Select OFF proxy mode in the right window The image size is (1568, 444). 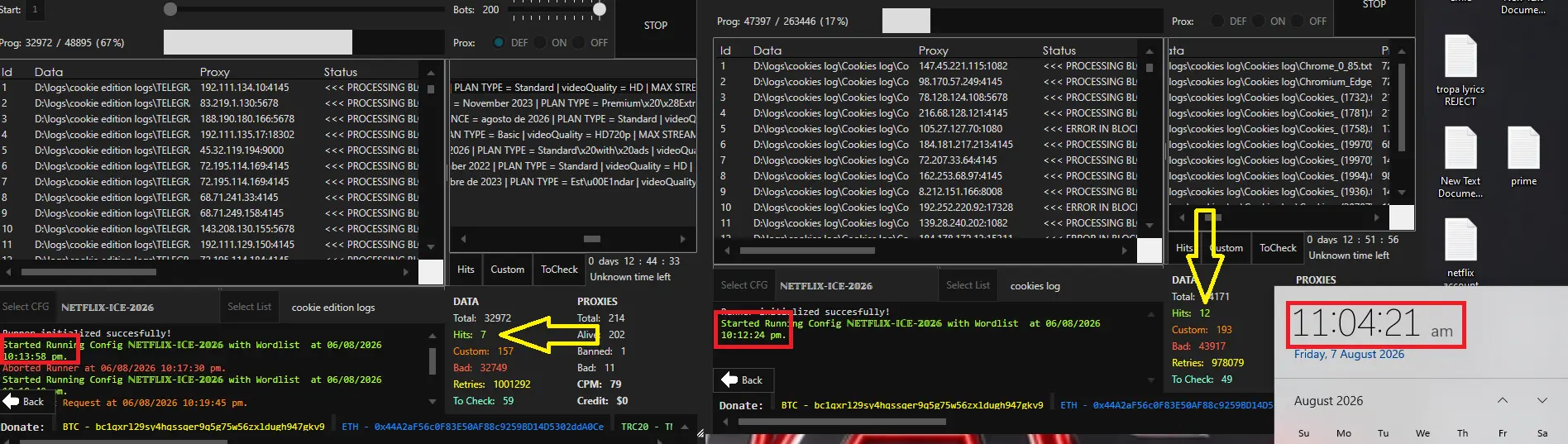(1298, 21)
